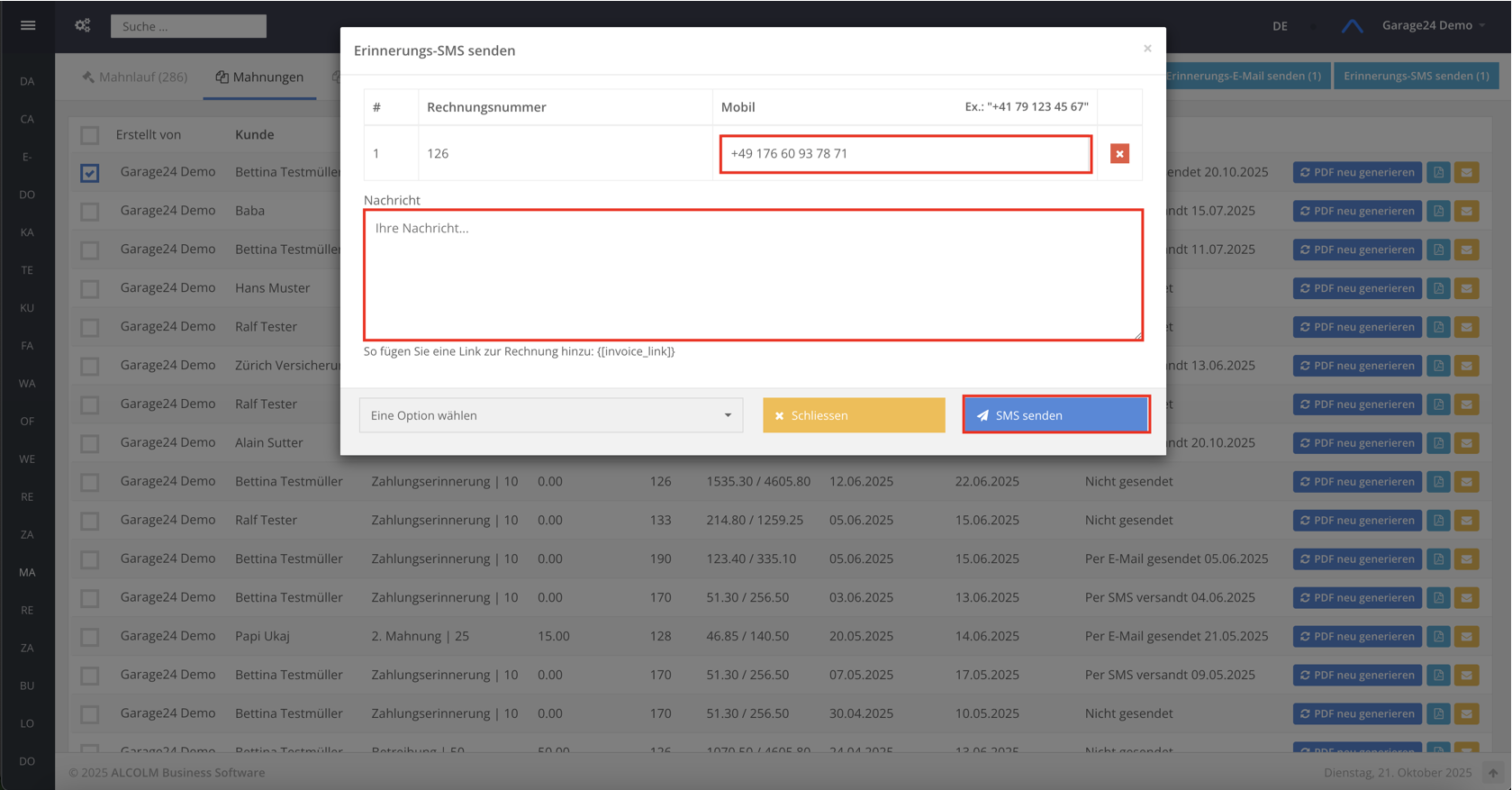Remove invoice 126 with red X button
1512x790 pixels.
[1119, 154]
